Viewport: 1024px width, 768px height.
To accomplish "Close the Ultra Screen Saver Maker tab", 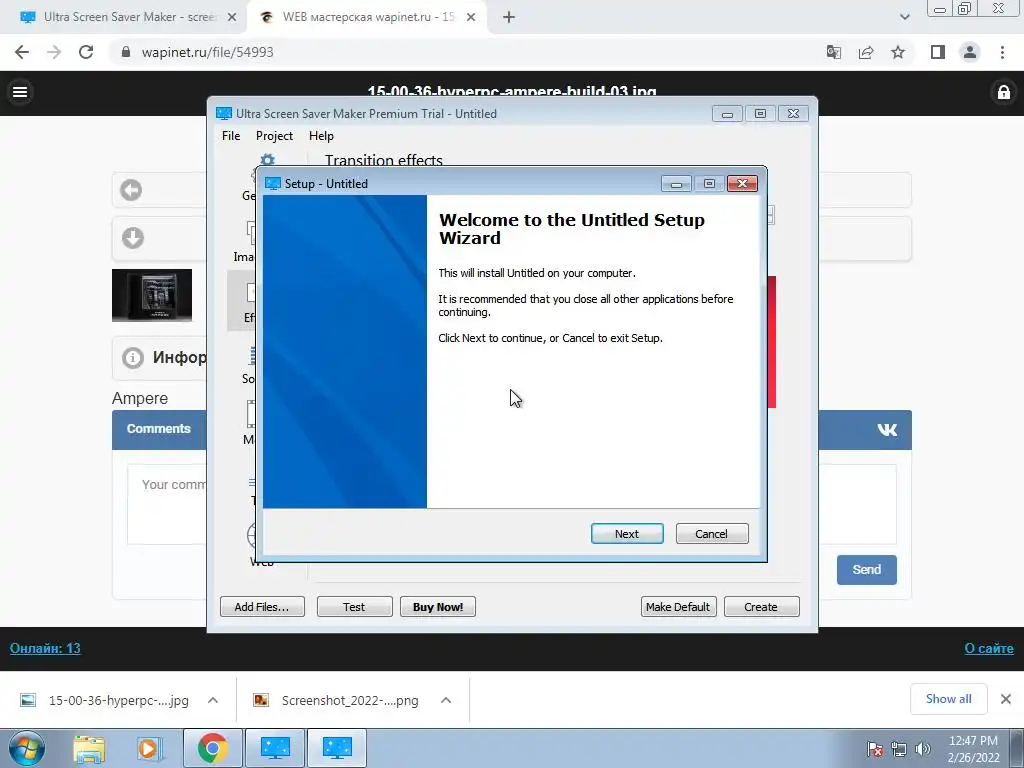I will click(x=232, y=18).
